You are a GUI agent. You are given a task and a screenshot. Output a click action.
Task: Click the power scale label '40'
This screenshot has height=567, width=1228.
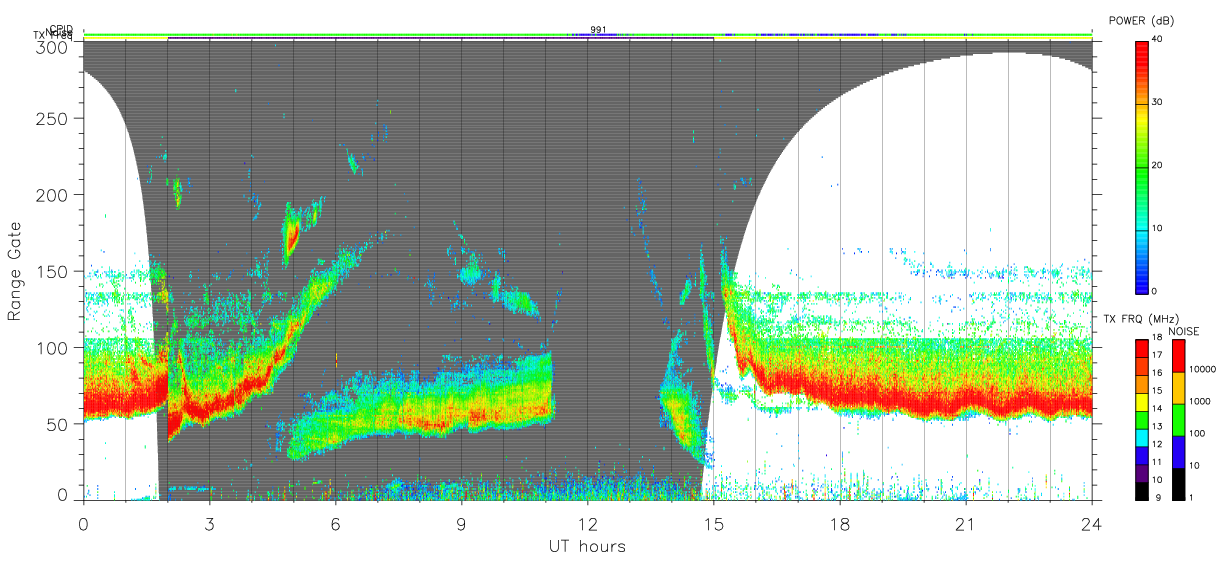pyautogui.click(x=1157, y=40)
